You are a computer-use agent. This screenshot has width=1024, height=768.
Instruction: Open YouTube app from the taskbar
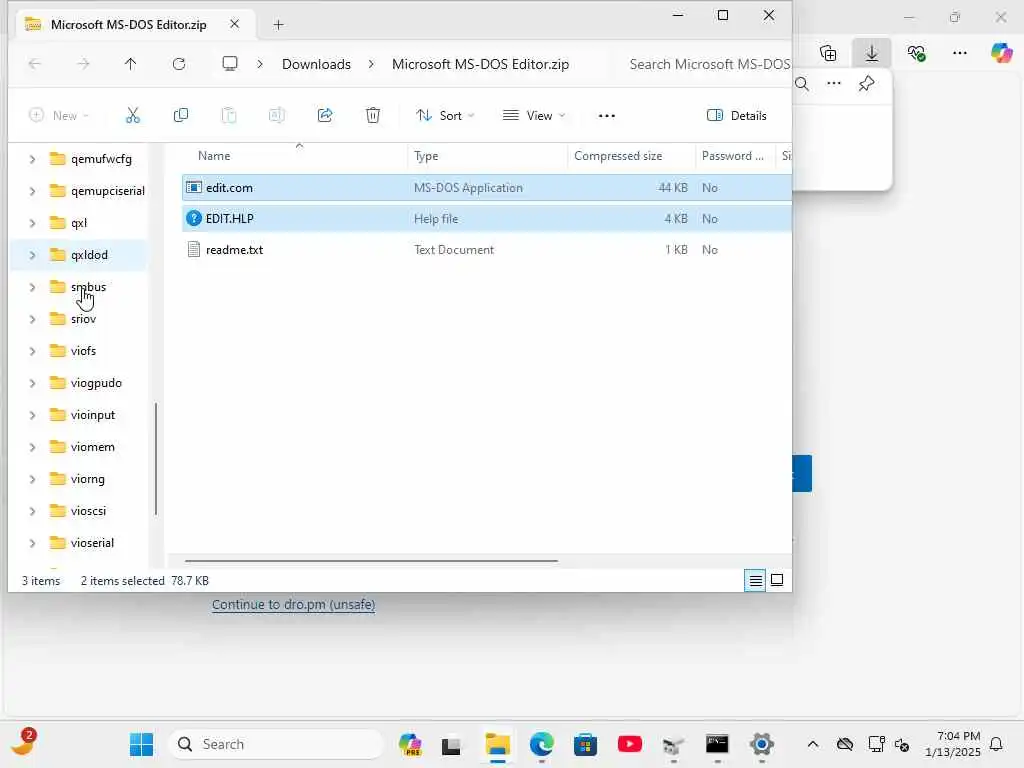point(630,744)
